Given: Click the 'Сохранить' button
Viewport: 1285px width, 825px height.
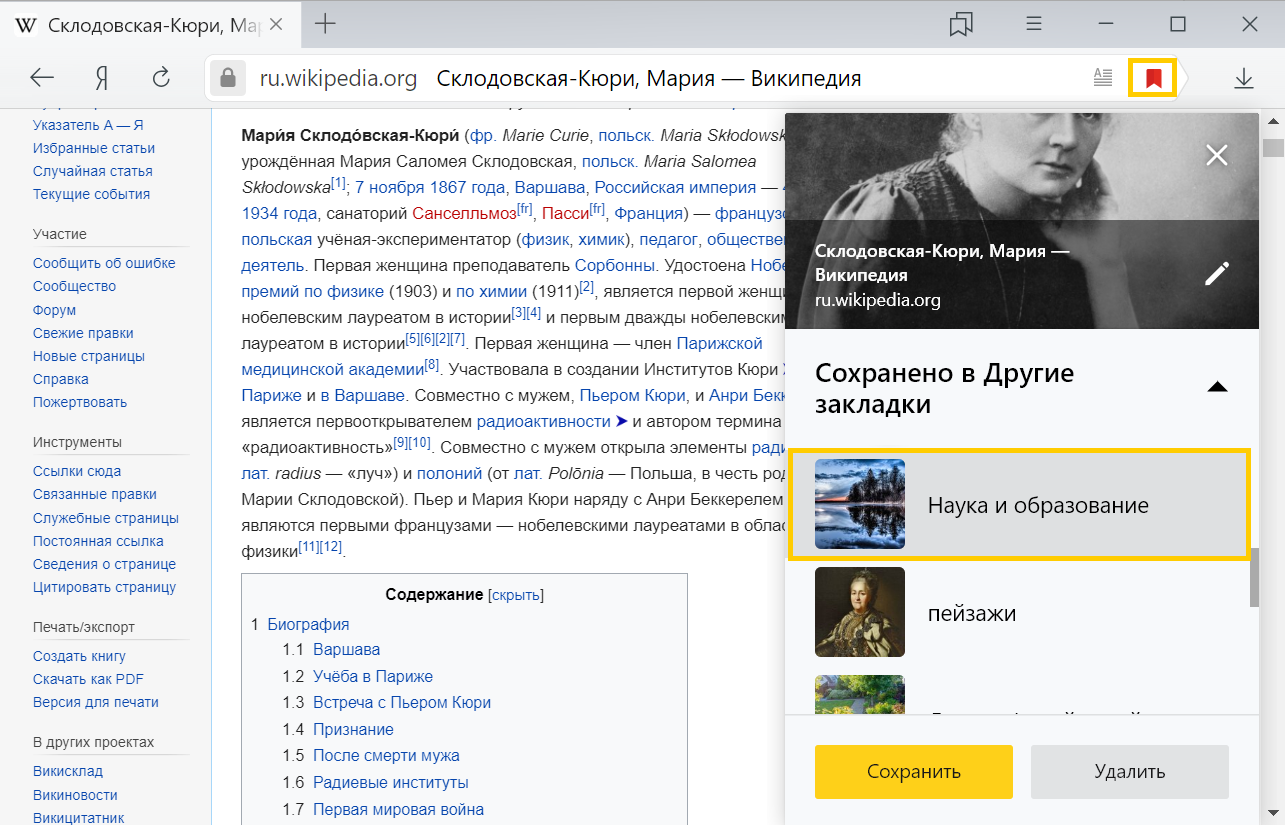Looking at the screenshot, I should tap(914, 771).
